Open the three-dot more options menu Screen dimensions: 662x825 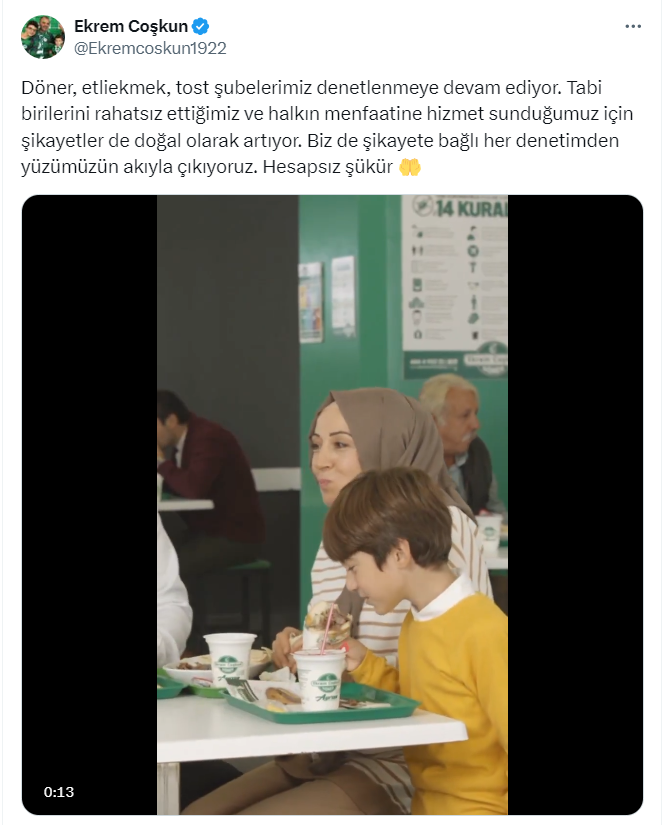point(633,26)
